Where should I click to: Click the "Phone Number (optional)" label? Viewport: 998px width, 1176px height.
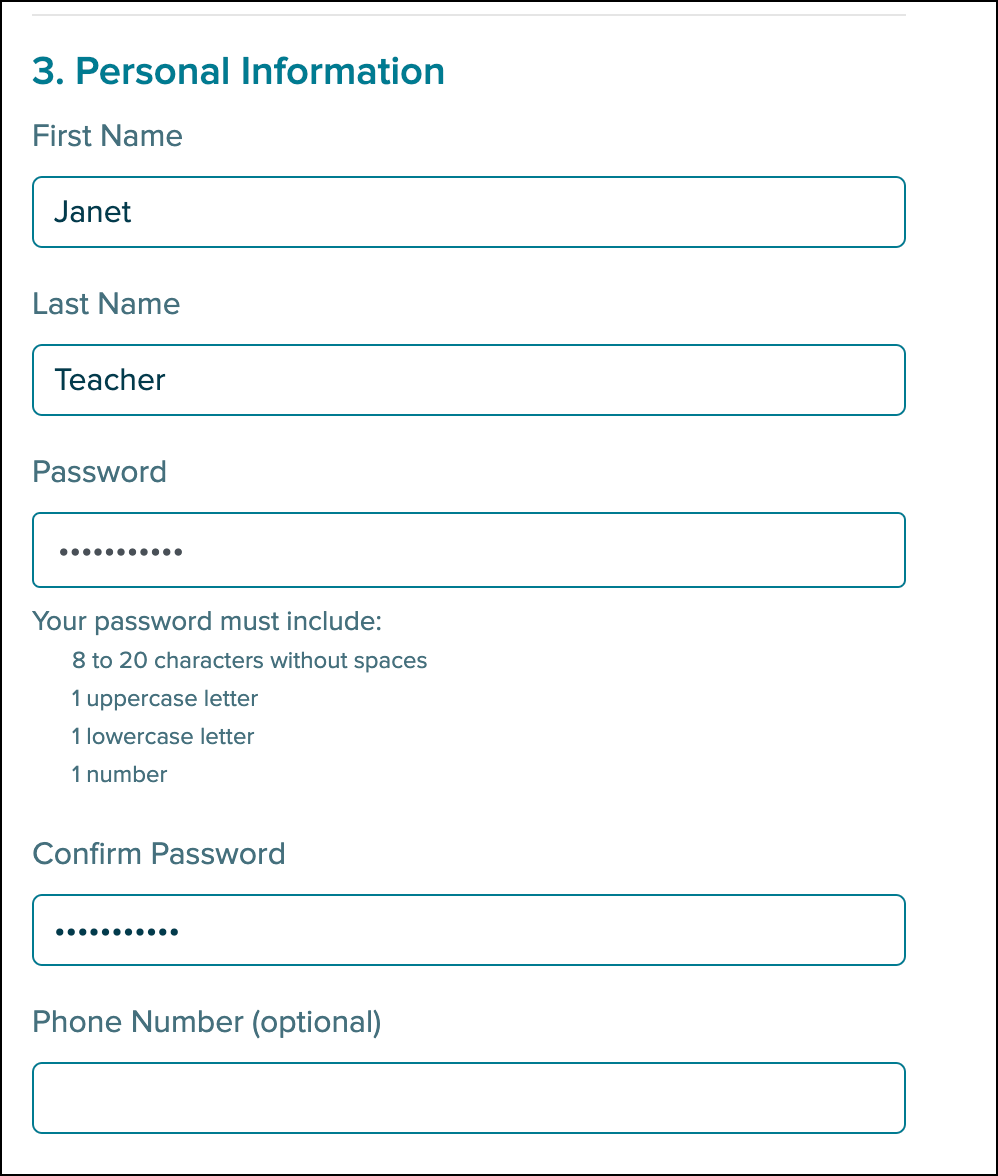coord(207,1022)
